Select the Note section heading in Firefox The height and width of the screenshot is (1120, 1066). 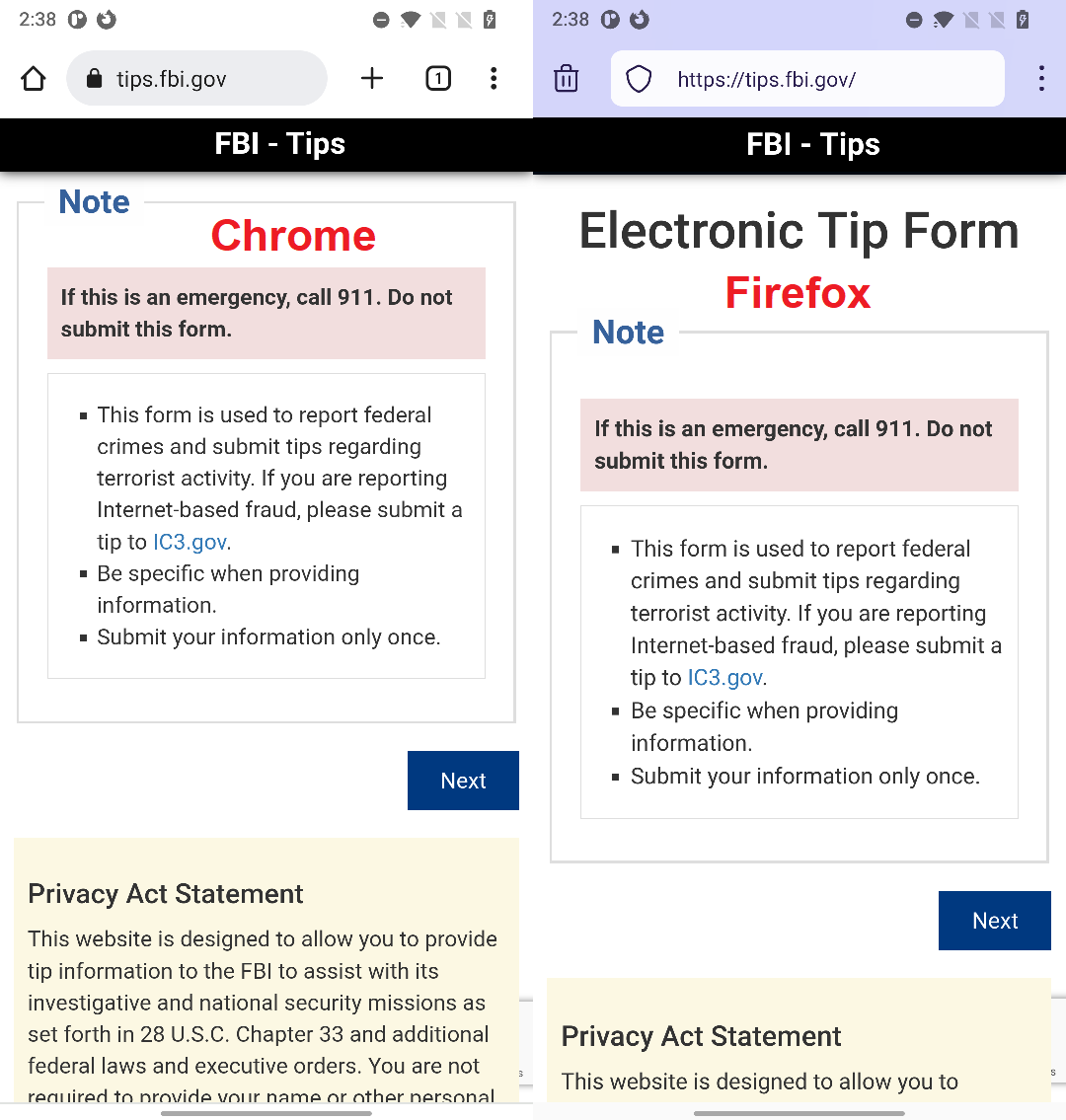click(628, 333)
